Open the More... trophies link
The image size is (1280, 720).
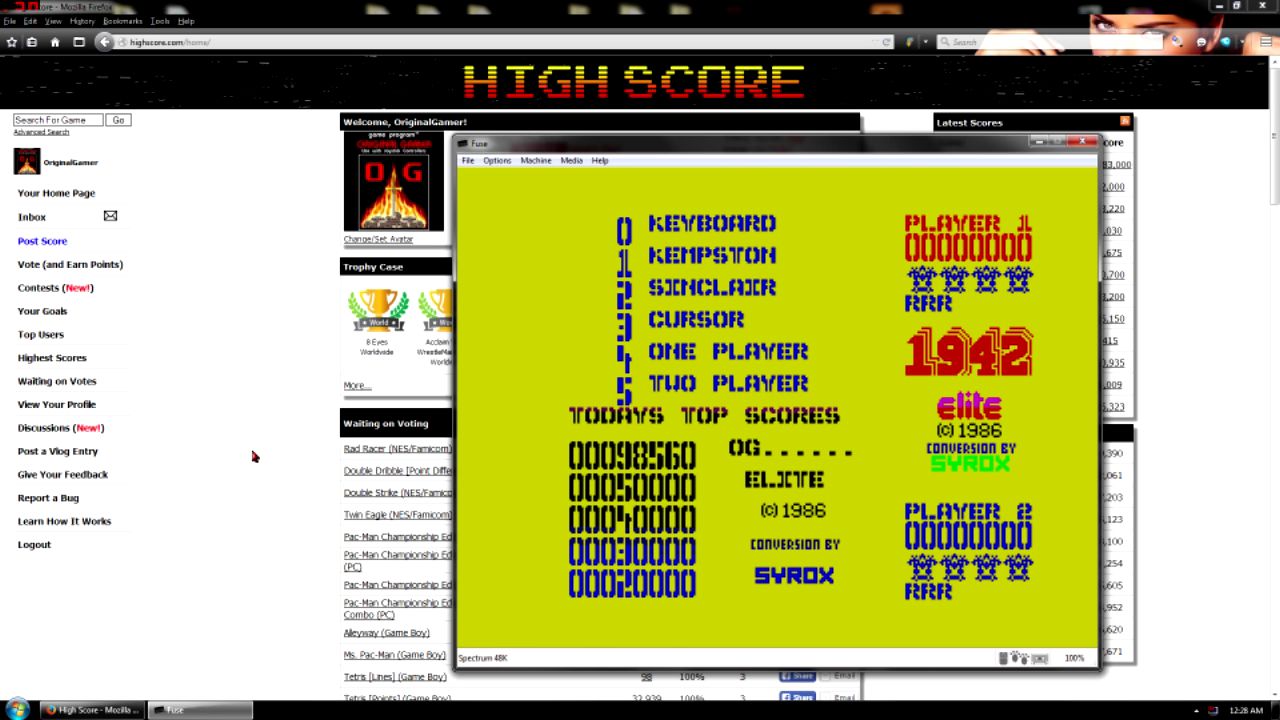(x=357, y=385)
